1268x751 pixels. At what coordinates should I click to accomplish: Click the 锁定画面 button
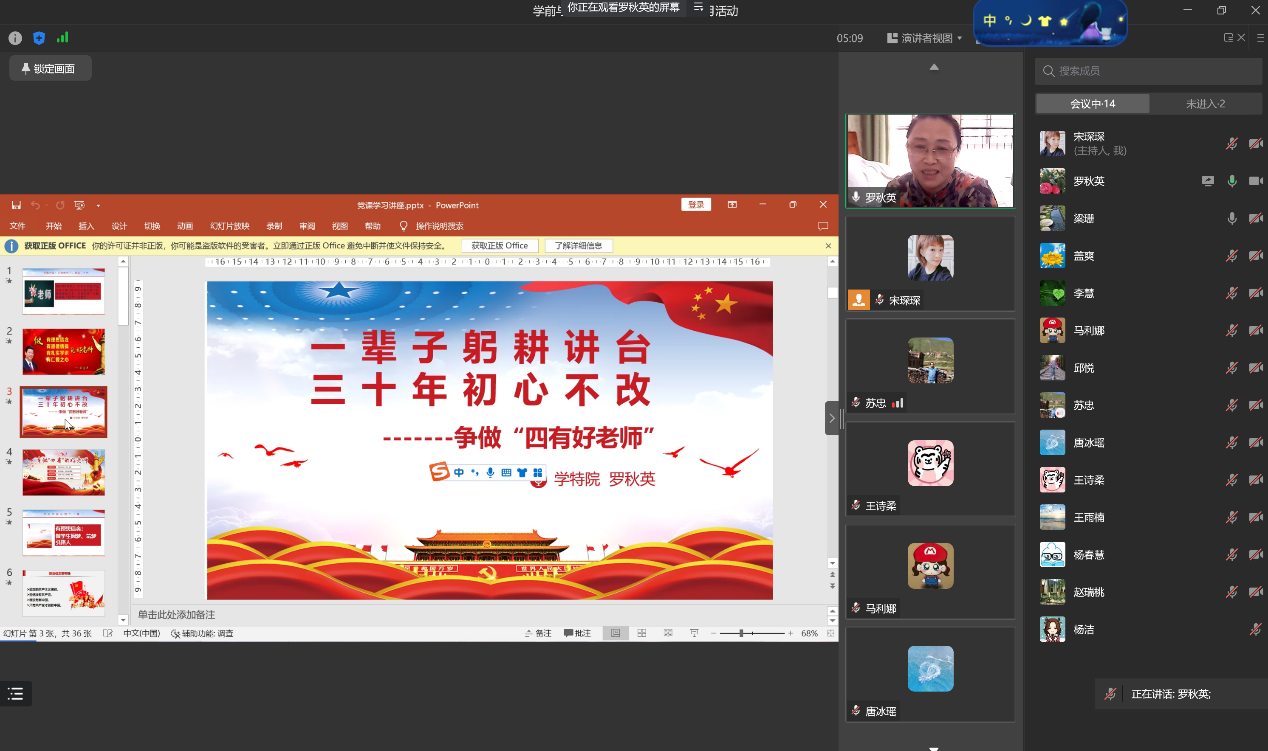coord(49,69)
